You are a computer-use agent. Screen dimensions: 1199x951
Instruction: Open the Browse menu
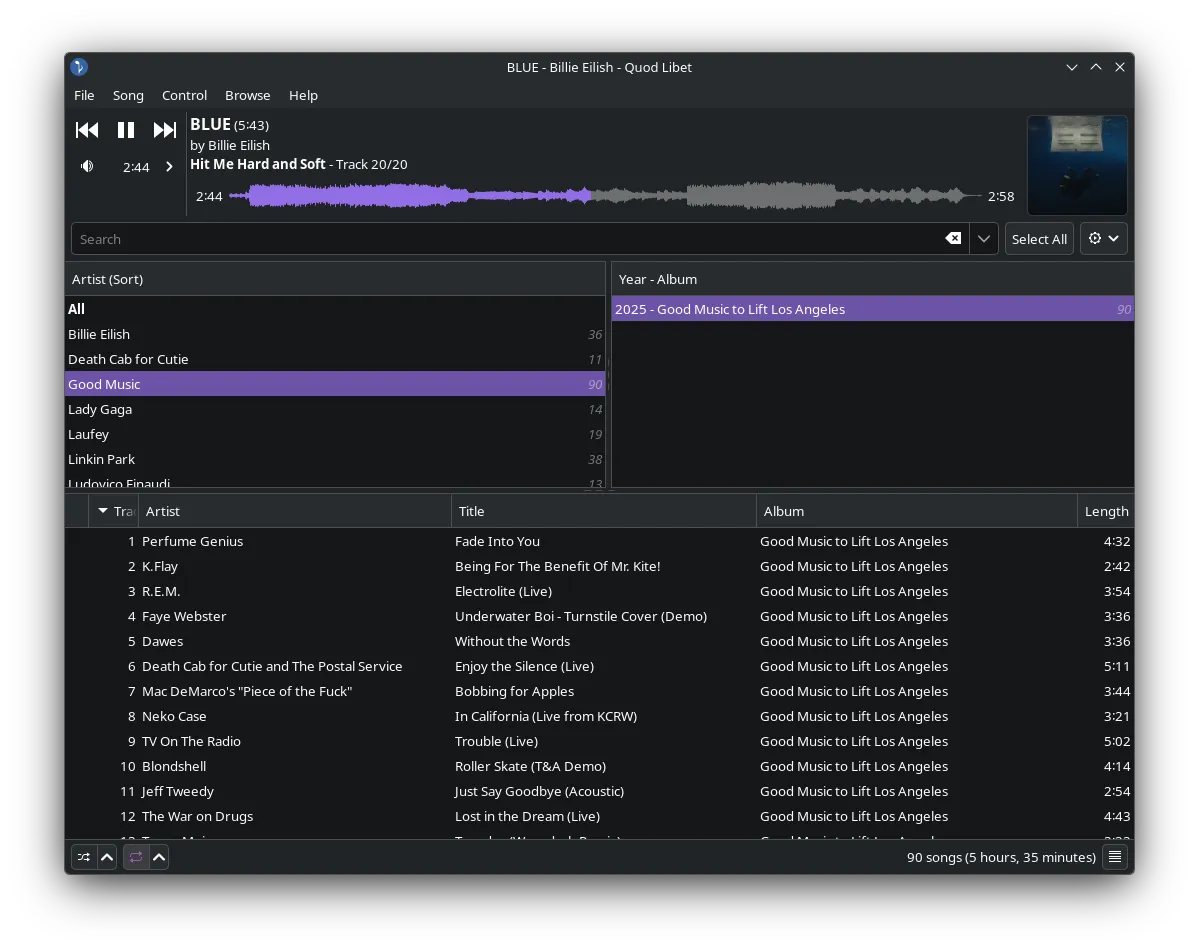[x=247, y=96]
